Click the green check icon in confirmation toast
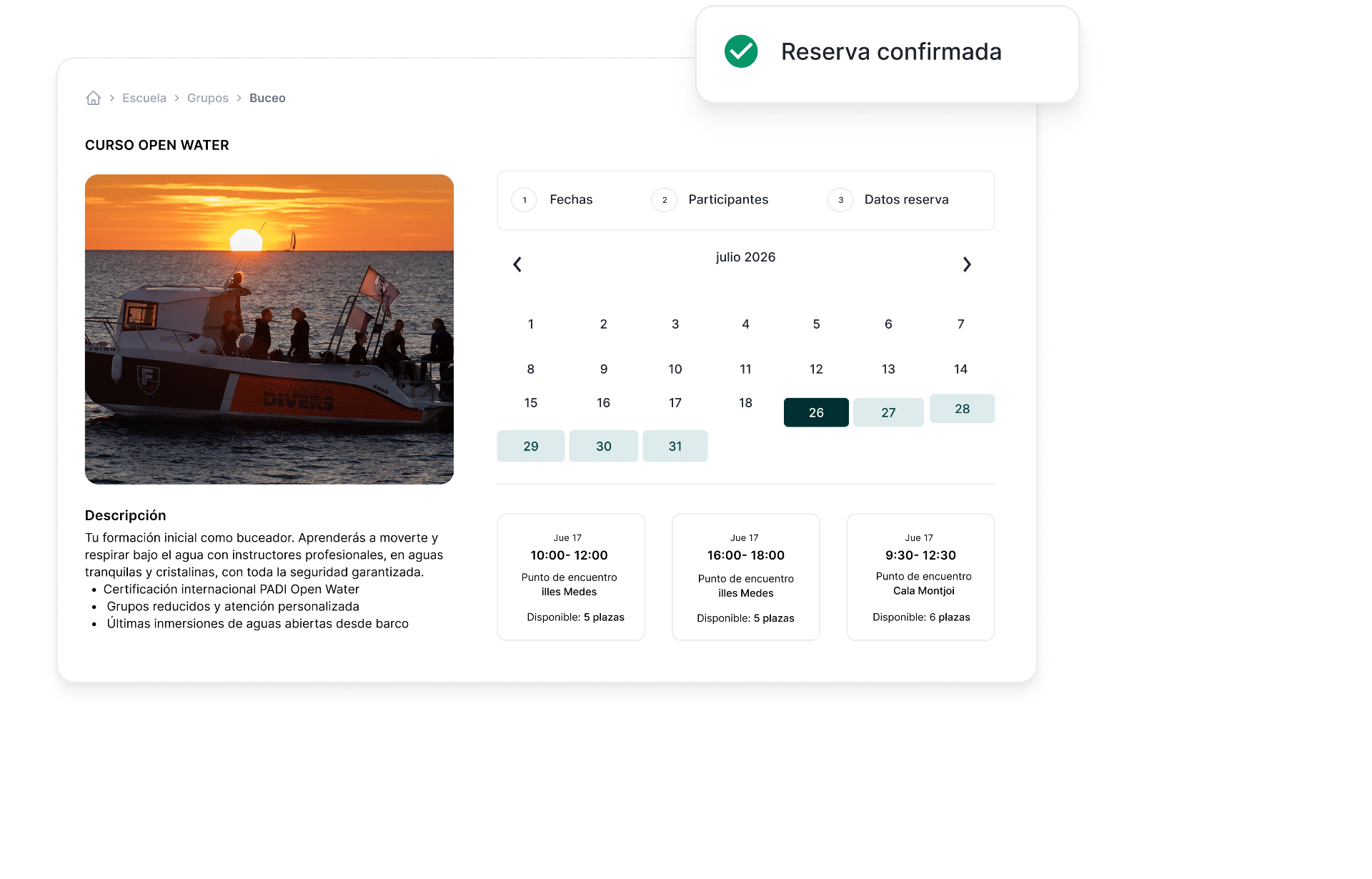The height and width of the screenshot is (879, 1372). pos(741,51)
